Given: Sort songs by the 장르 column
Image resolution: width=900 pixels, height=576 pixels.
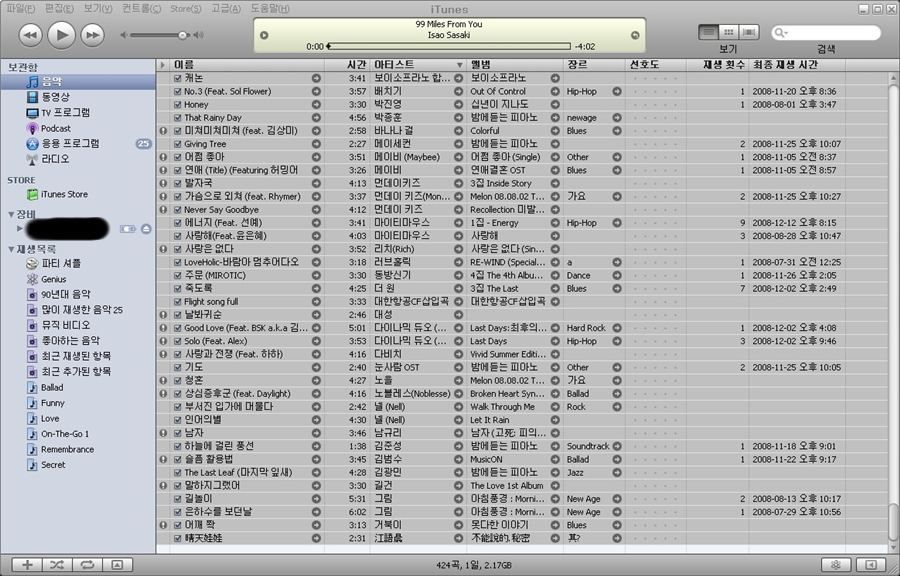Looking at the screenshot, I should [595, 65].
